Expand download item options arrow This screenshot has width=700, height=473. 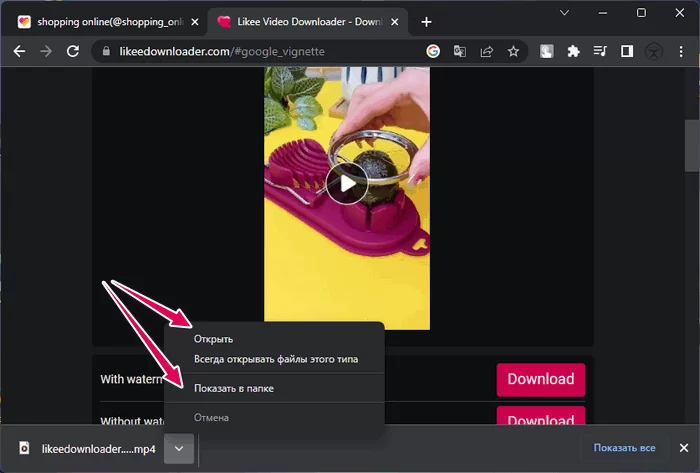pyautogui.click(x=176, y=449)
